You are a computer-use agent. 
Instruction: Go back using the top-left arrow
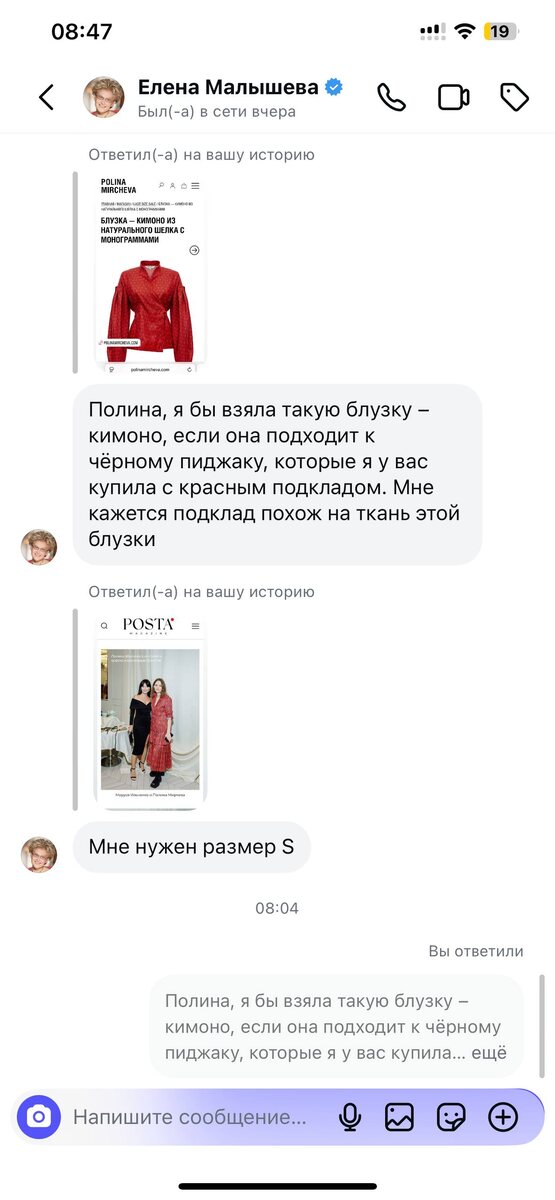(x=46, y=97)
